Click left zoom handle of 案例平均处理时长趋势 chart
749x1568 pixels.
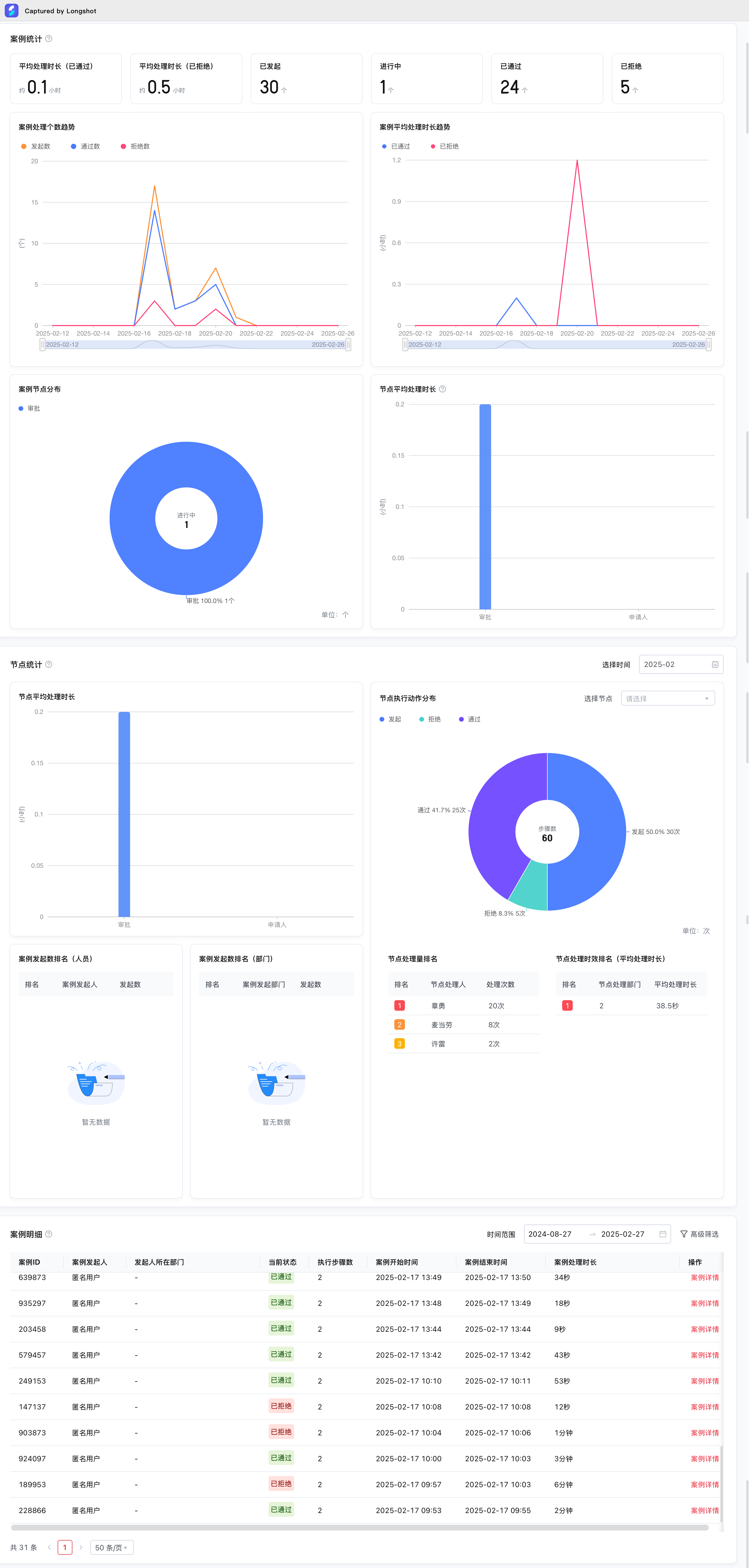(x=405, y=345)
